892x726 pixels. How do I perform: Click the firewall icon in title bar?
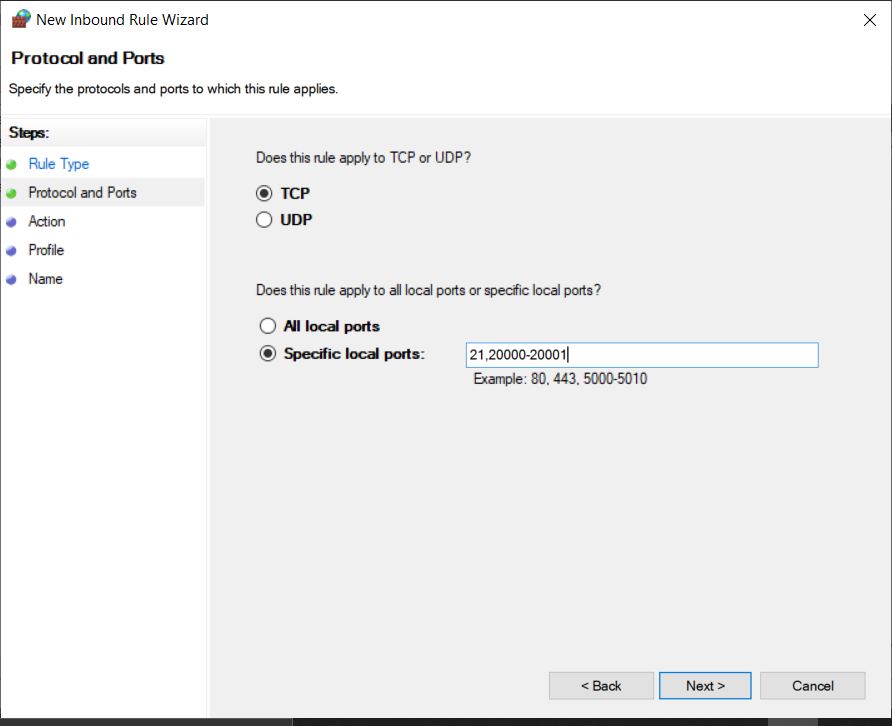pos(20,19)
